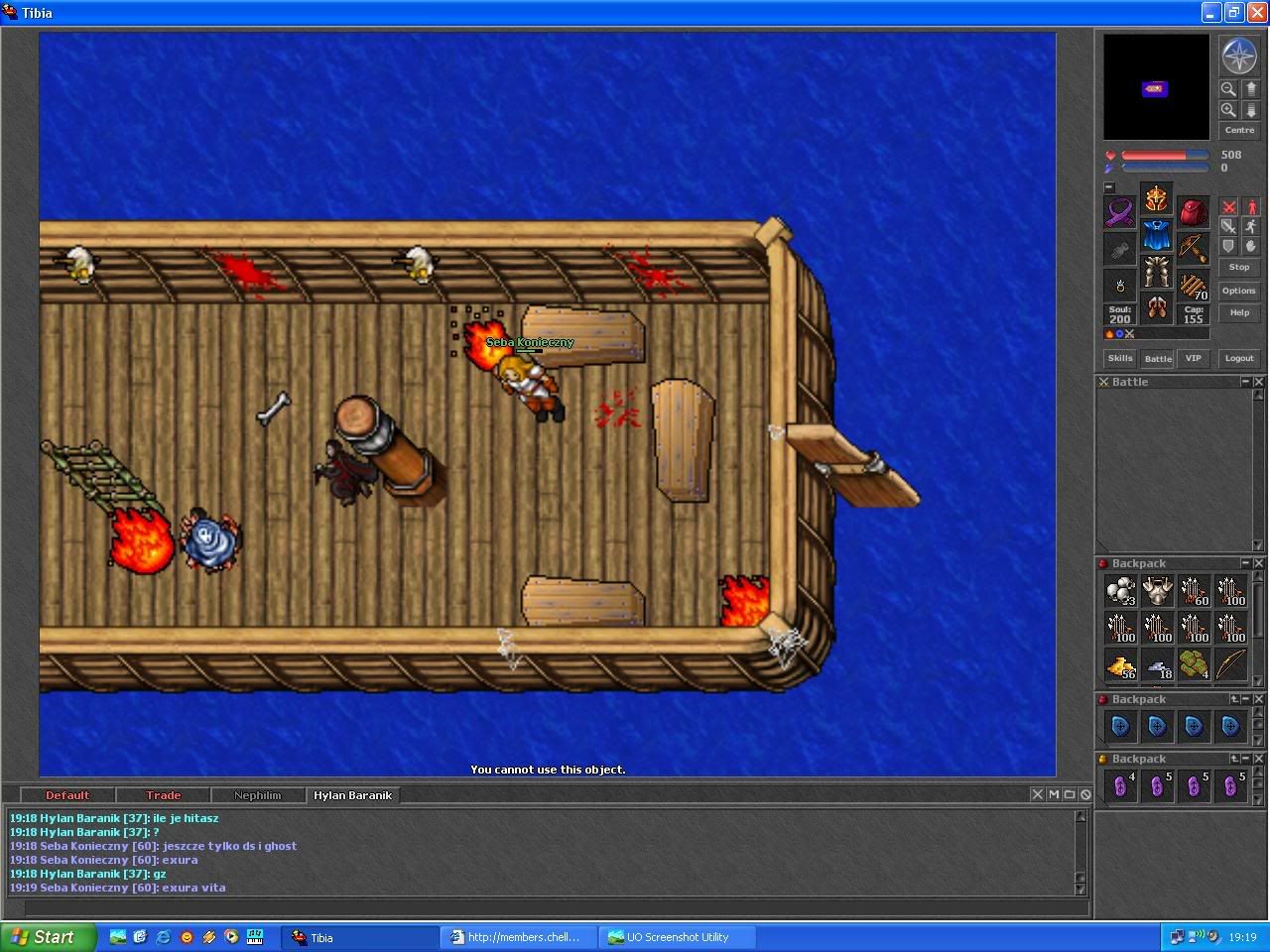
Task: Click the Logout button
Action: [x=1239, y=358]
